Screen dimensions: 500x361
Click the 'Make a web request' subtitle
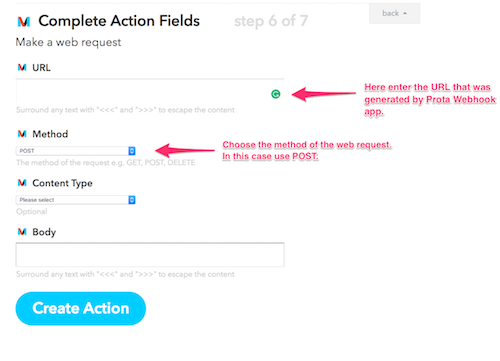(68, 42)
